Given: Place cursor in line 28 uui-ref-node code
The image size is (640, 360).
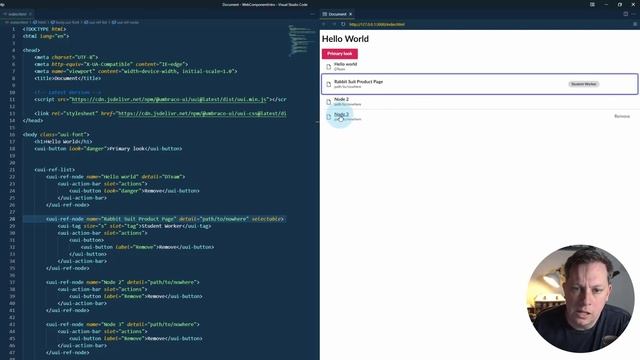Looking at the screenshot, I should (164, 219).
